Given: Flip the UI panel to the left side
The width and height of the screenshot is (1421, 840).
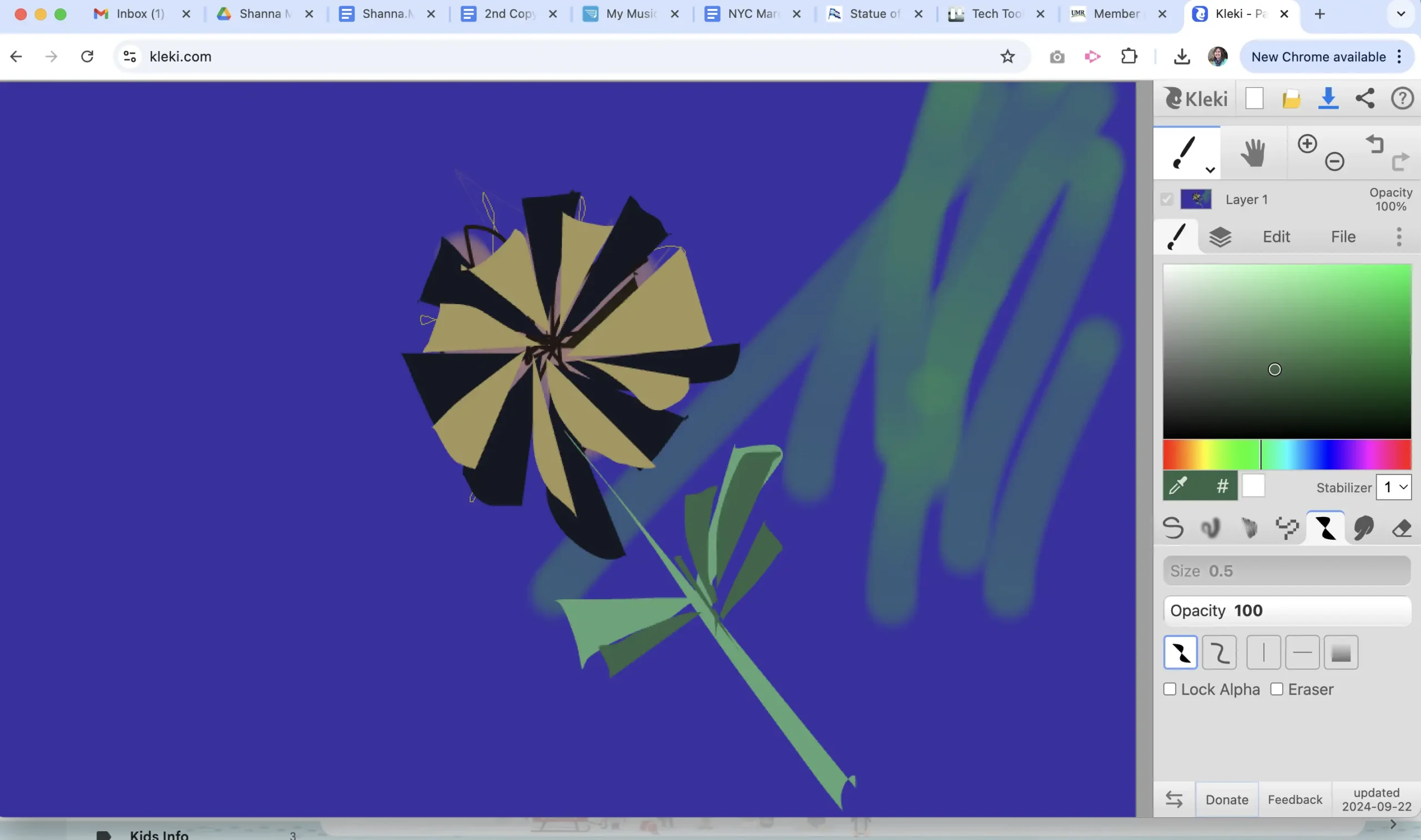Looking at the screenshot, I should (1174, 799).
